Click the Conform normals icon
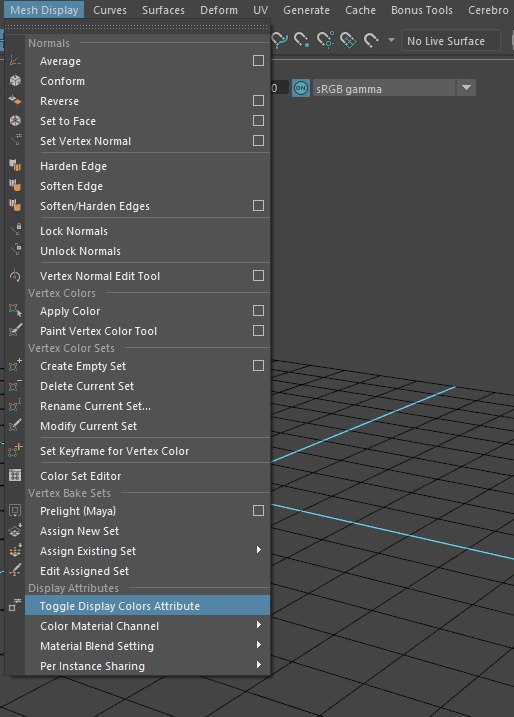 (x=15, y=80)
